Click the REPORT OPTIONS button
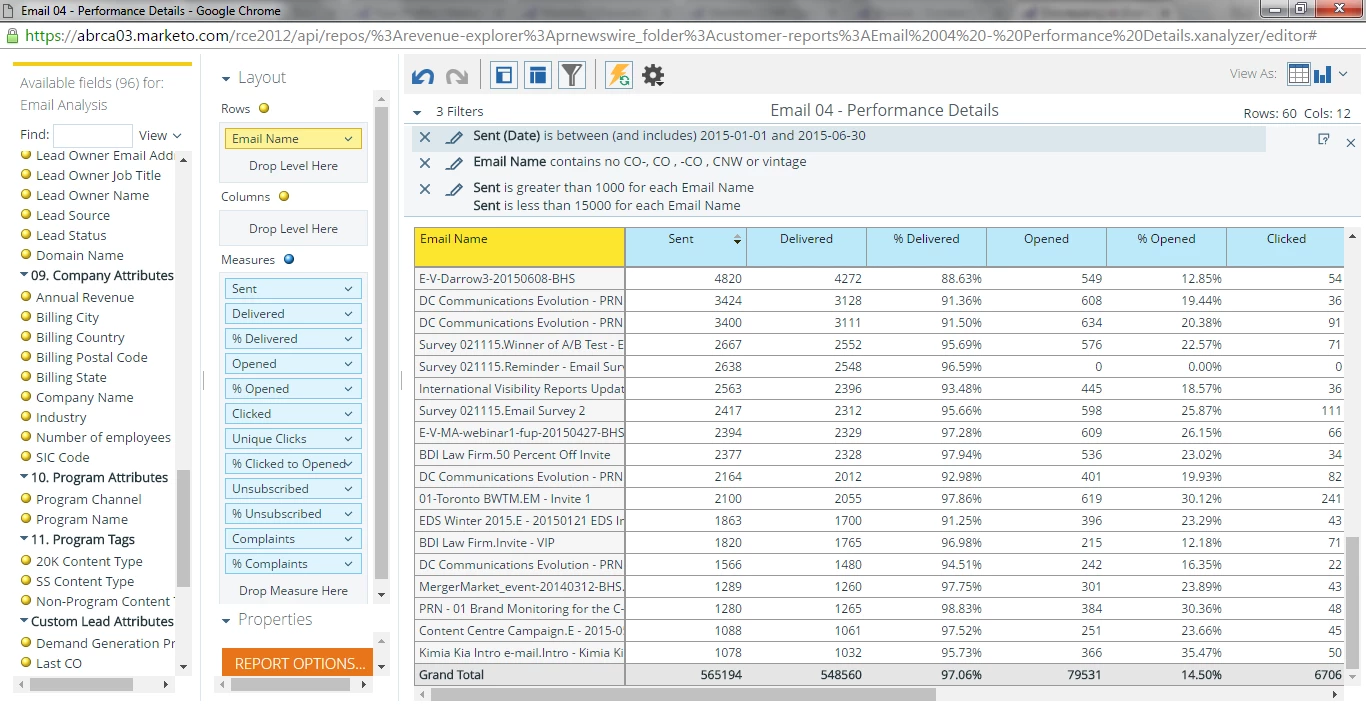 [x=297, y=663]
